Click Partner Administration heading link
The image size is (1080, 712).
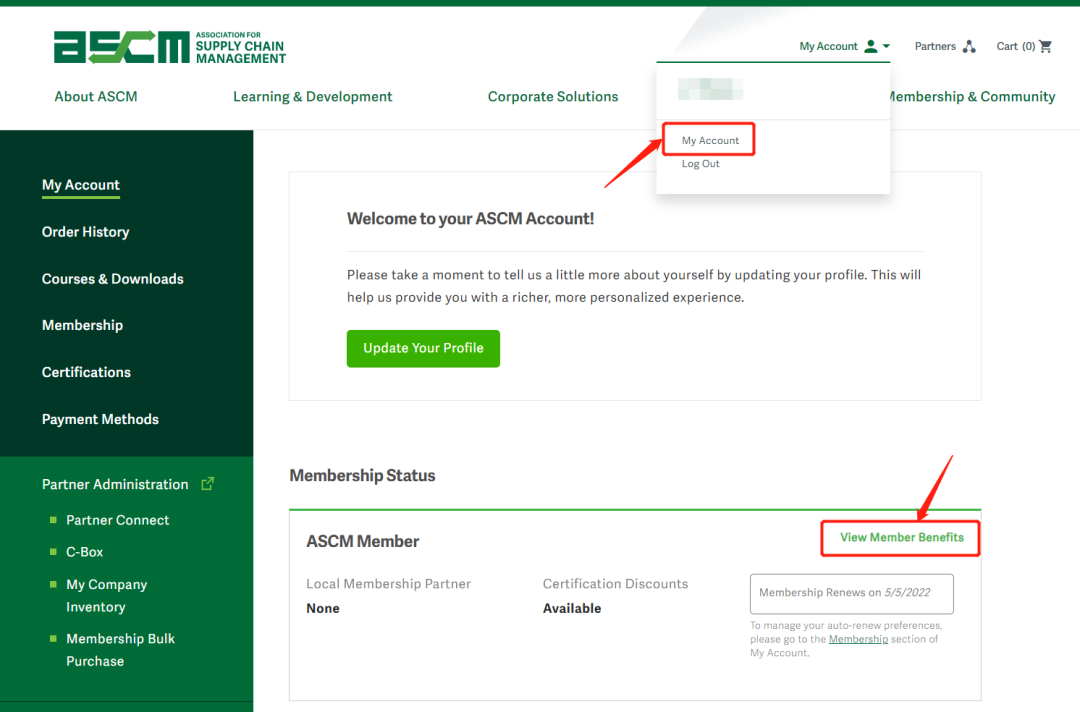coord(115,484)
